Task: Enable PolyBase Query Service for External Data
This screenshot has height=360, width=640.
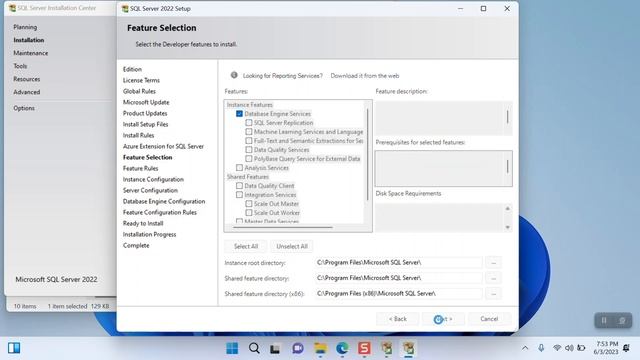Action: [249, 158]
